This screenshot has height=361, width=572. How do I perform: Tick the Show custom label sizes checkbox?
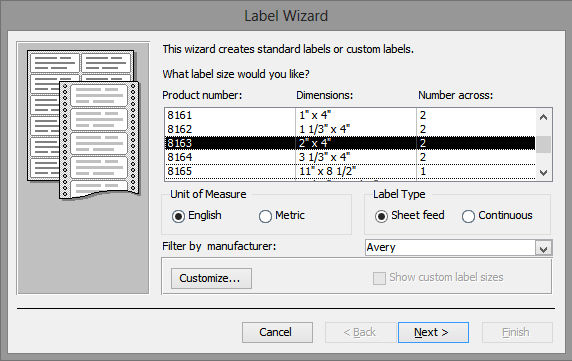coord(379,278)
